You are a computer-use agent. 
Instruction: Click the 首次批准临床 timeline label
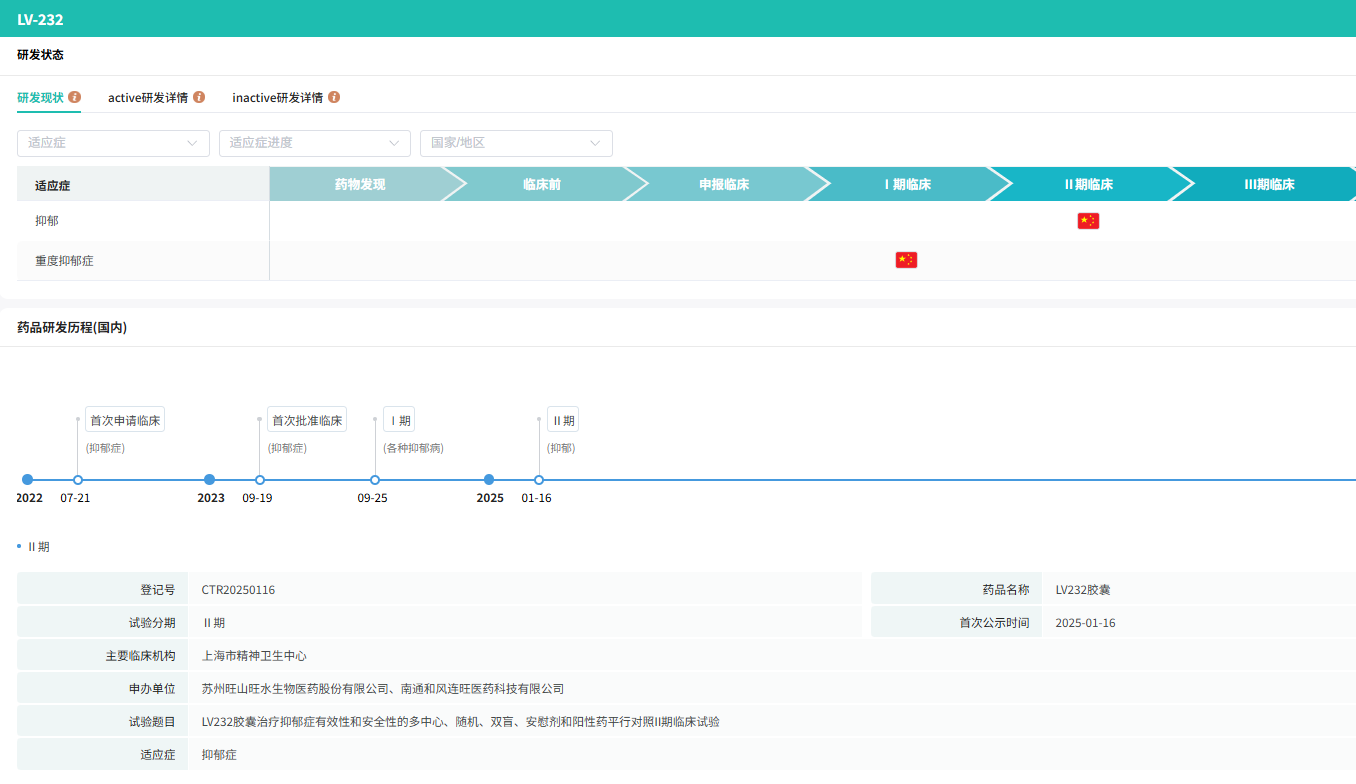(x=307, y=420)
